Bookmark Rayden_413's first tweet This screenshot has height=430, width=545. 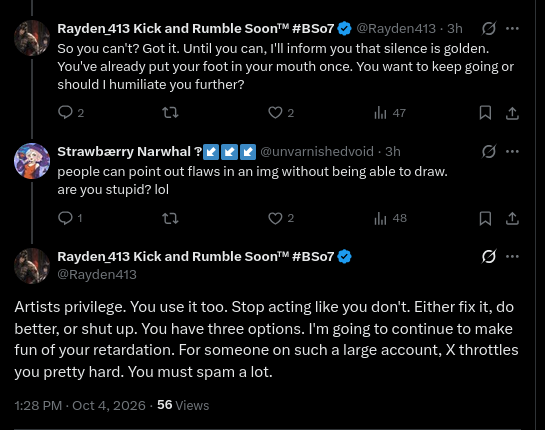pos(485,113)
